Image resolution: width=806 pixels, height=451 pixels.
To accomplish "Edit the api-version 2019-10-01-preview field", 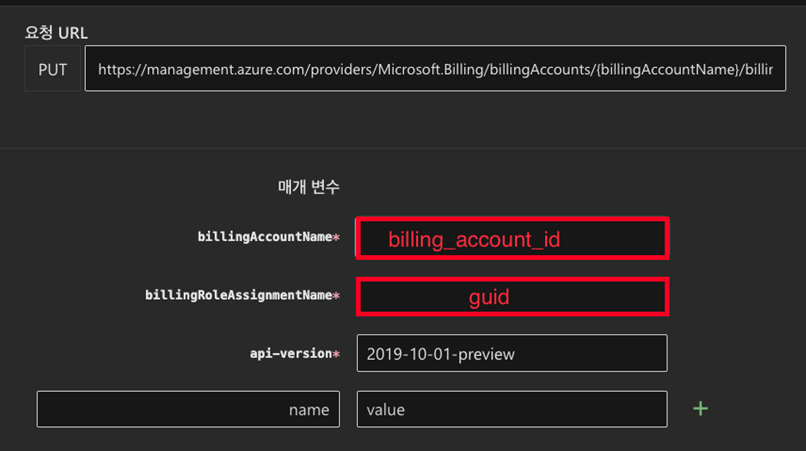I will (512, 353).
